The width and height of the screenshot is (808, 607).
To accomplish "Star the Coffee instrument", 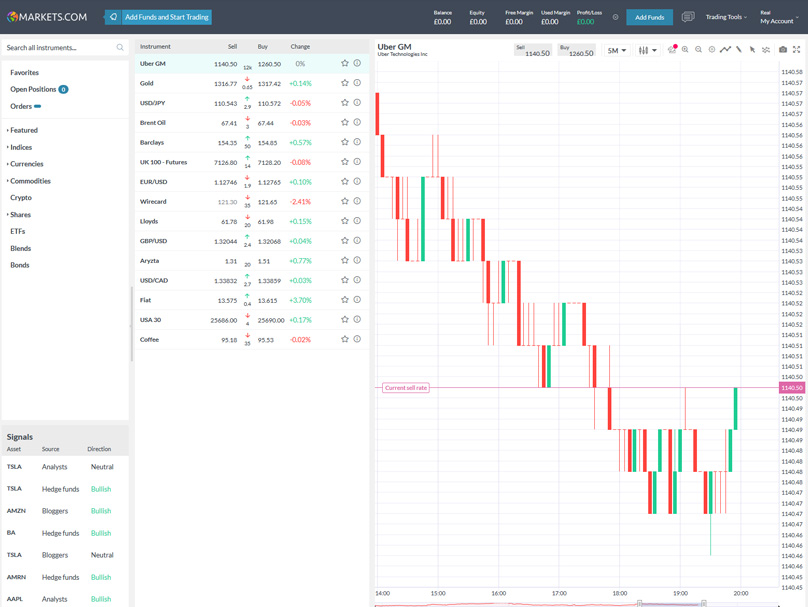I will [345, 339].
